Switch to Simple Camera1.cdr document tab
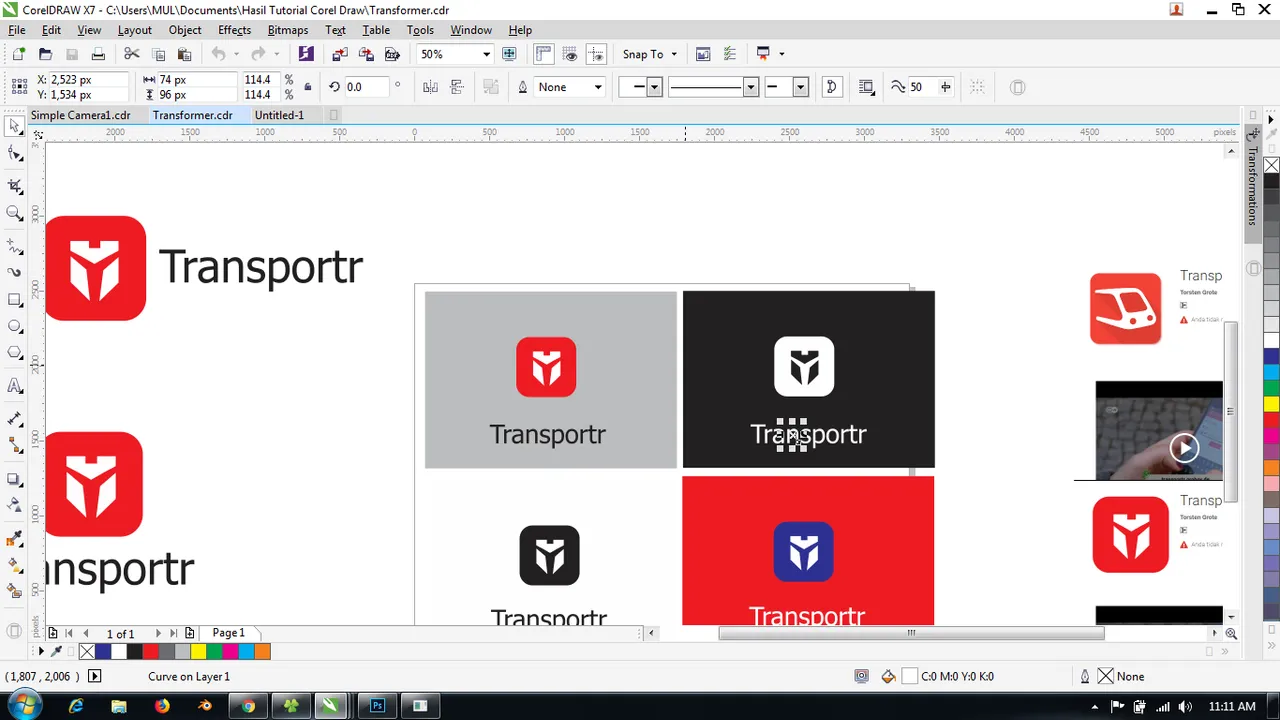 coord(81,115)
